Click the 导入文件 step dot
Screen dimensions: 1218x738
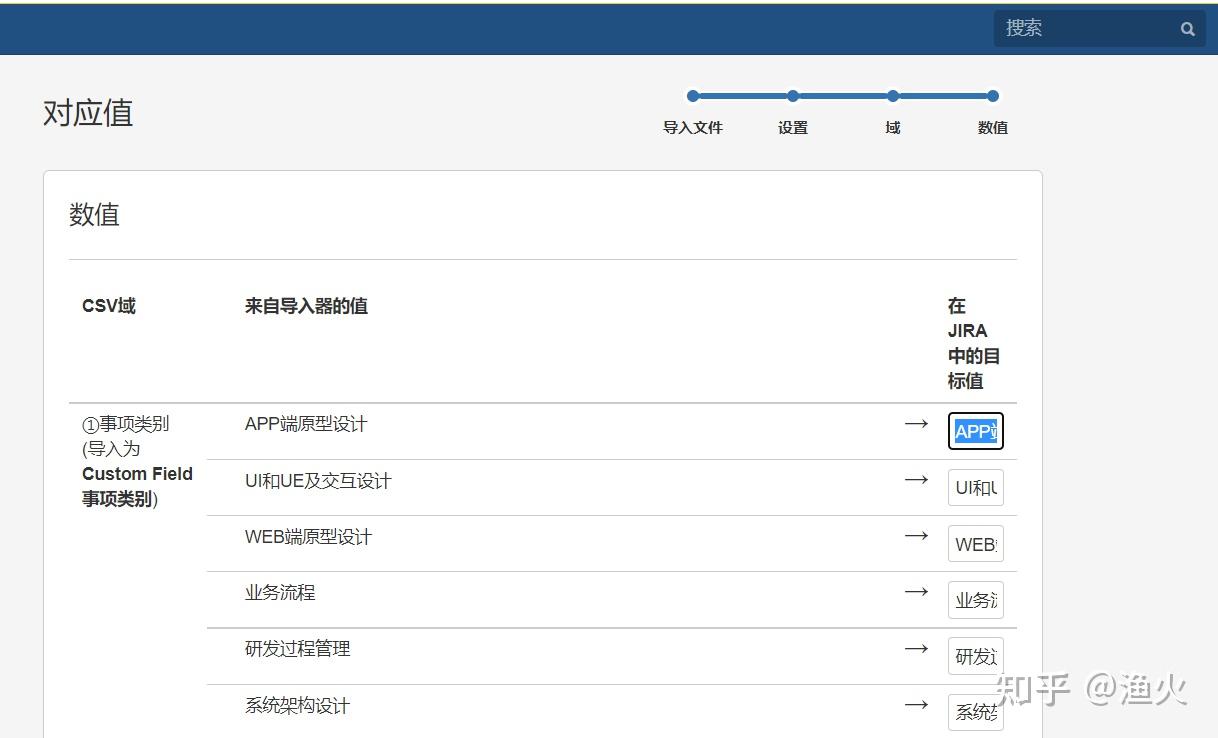[x=693, y=96]
